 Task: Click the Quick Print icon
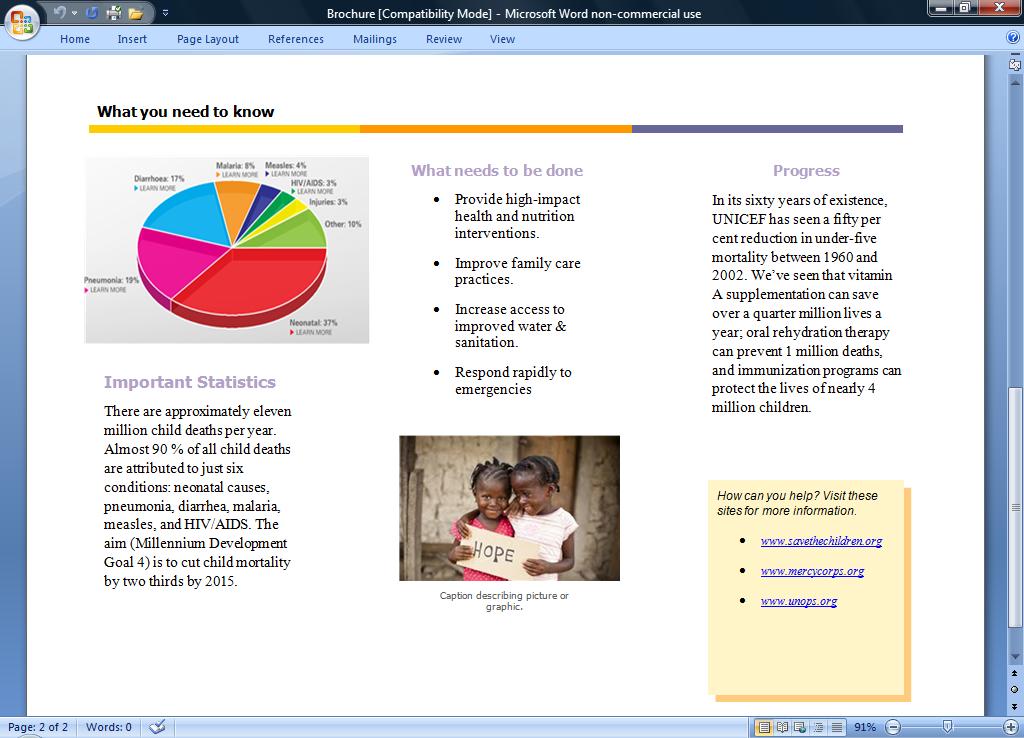(113, 13)
